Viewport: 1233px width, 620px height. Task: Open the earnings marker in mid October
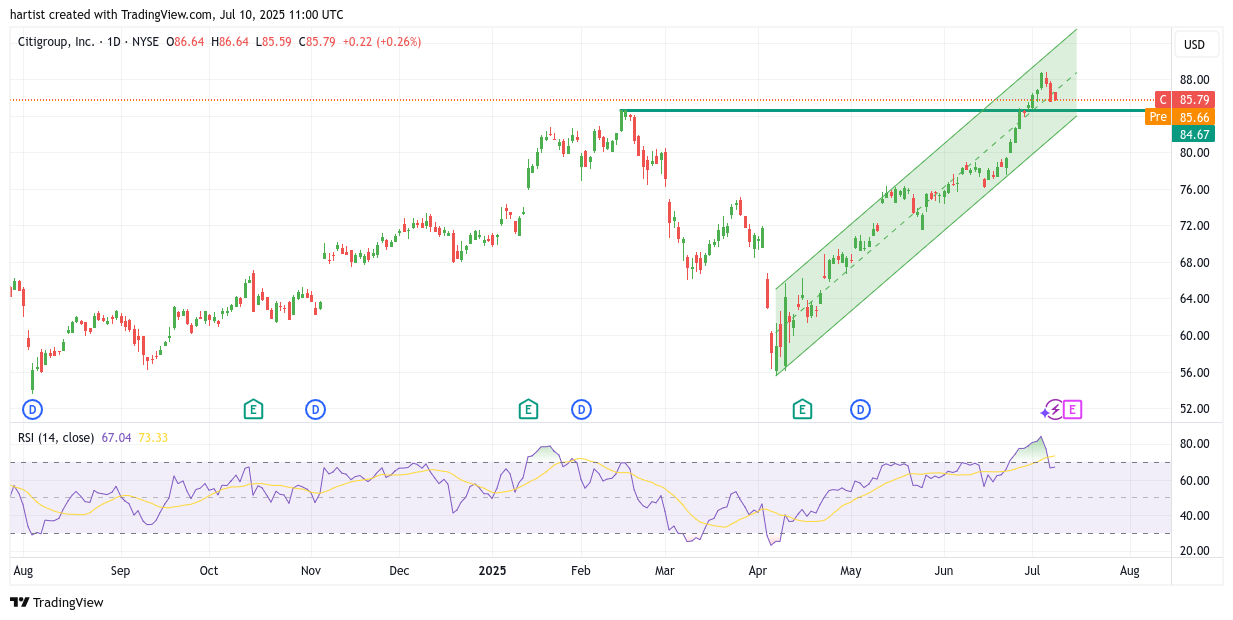254,409
